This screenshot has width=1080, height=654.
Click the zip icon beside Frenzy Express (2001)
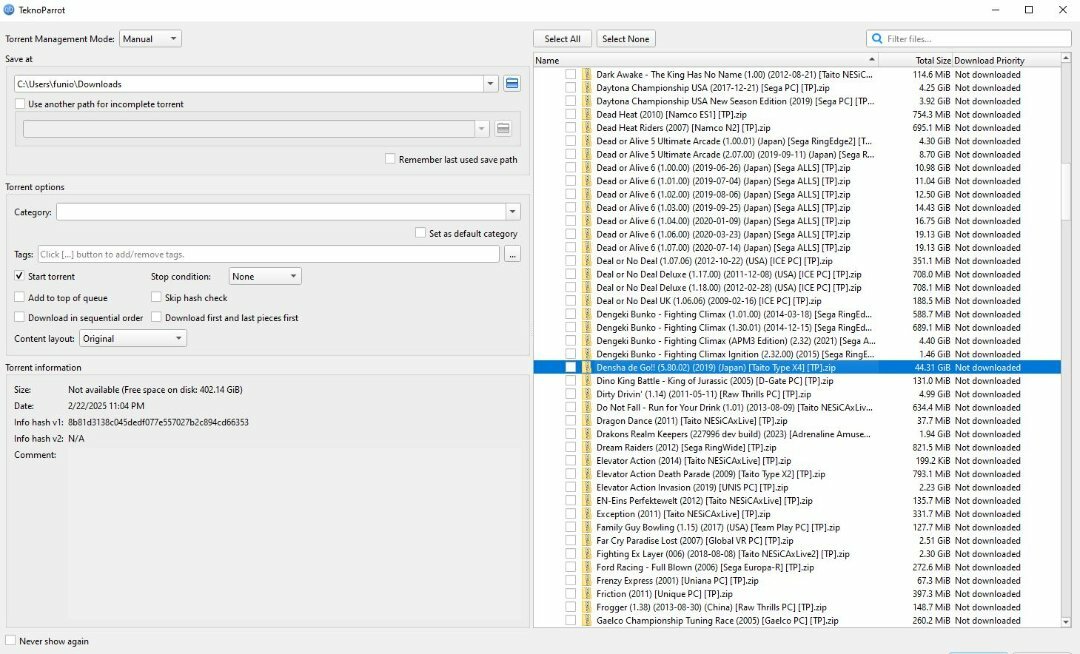(587, 580)
